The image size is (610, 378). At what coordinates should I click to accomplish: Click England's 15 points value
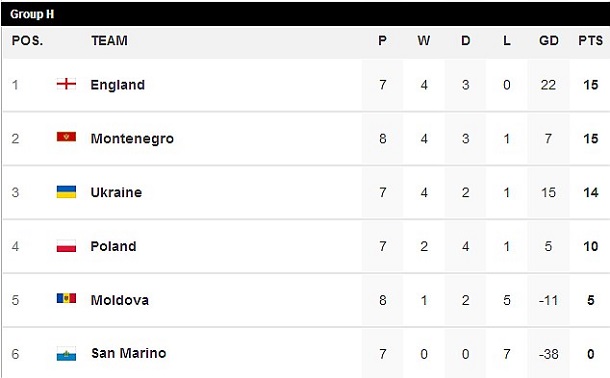[x=591, y=85]
